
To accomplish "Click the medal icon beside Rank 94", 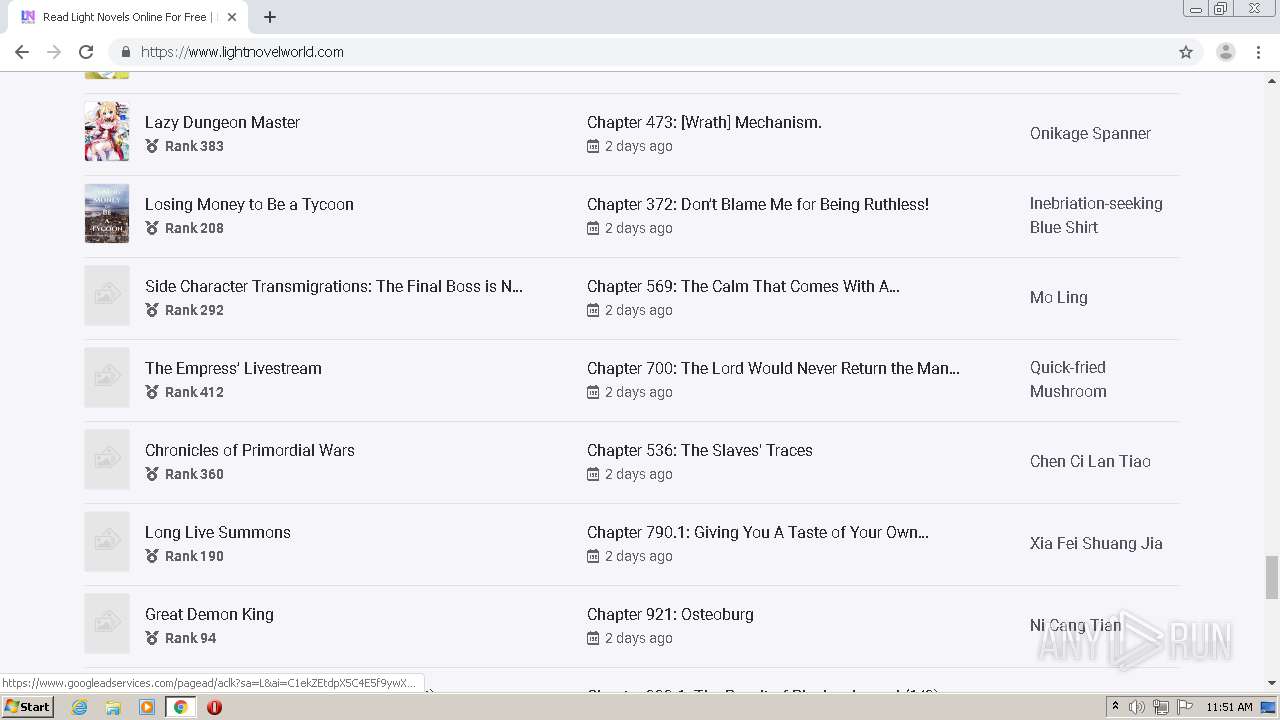I will (x=152, y=638).
